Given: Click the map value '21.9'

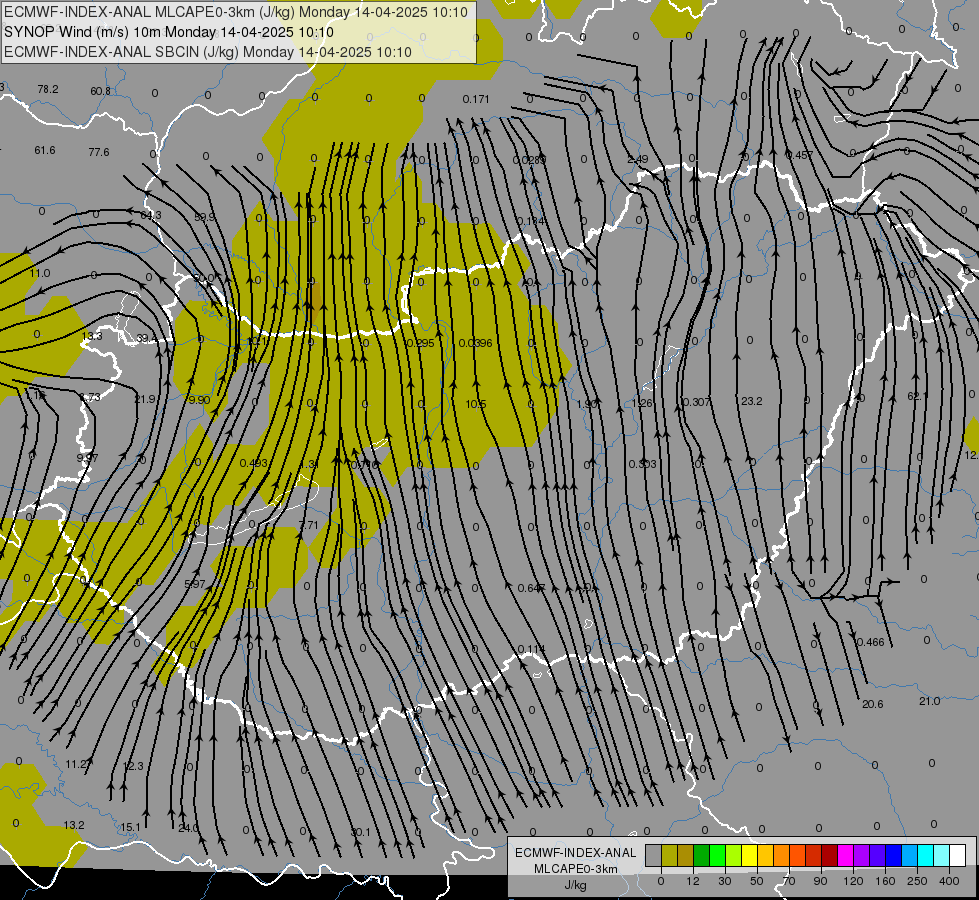Looking at the screenshot, I should [x=145, y=399].
